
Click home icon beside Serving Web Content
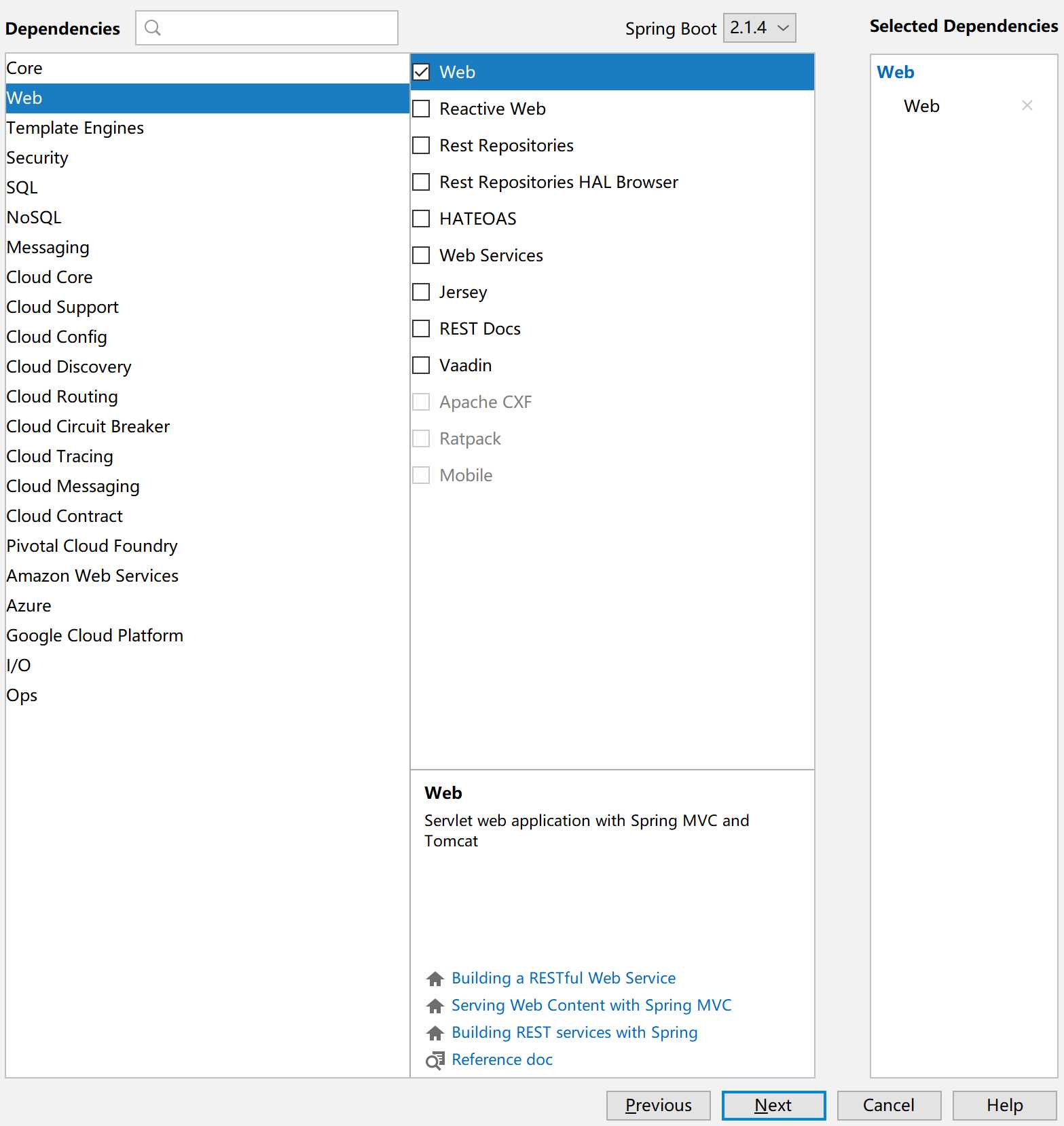pos(435,1005)
